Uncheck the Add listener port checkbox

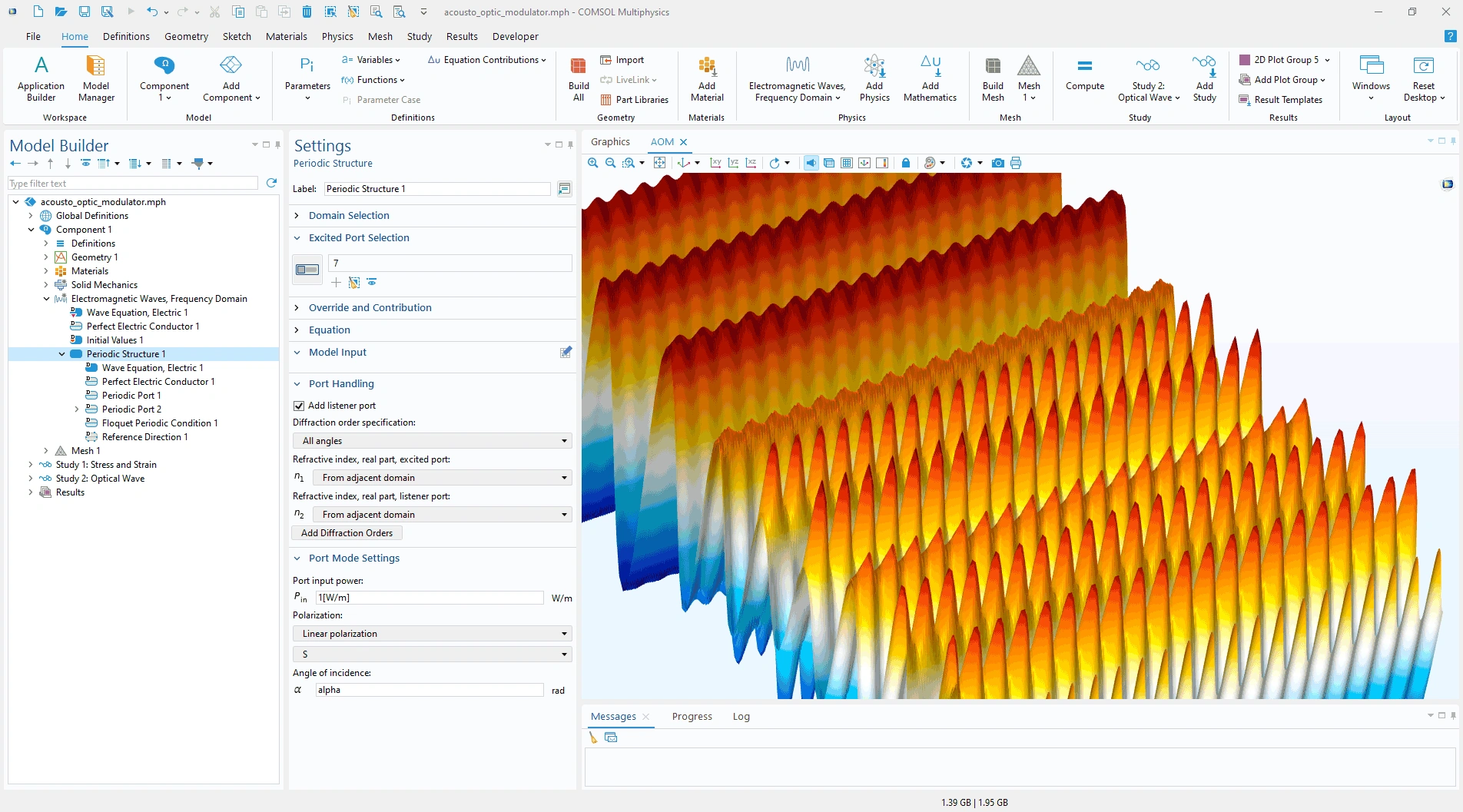(299, 406)
